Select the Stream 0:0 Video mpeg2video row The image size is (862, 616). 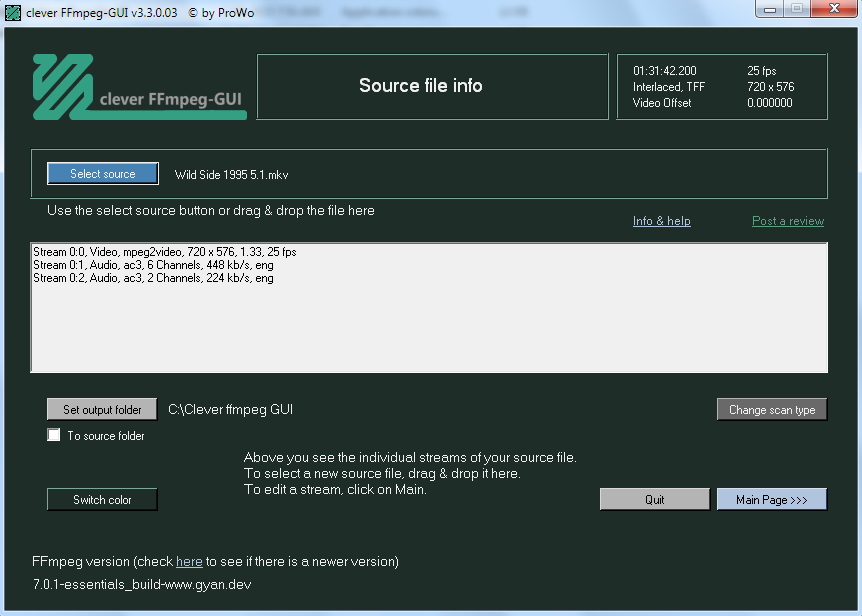[165, 252]
